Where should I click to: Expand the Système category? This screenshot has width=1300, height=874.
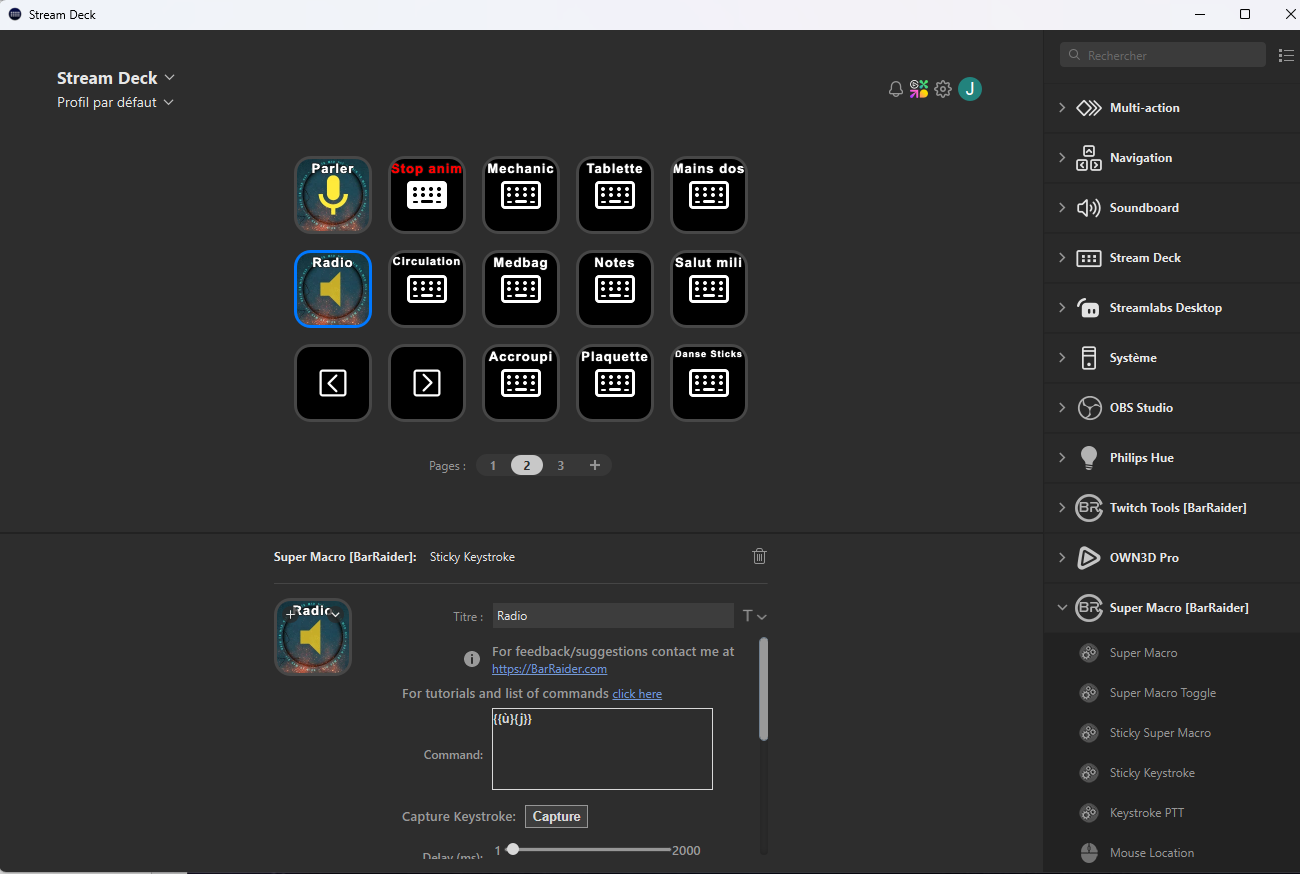click(1171, 358)
